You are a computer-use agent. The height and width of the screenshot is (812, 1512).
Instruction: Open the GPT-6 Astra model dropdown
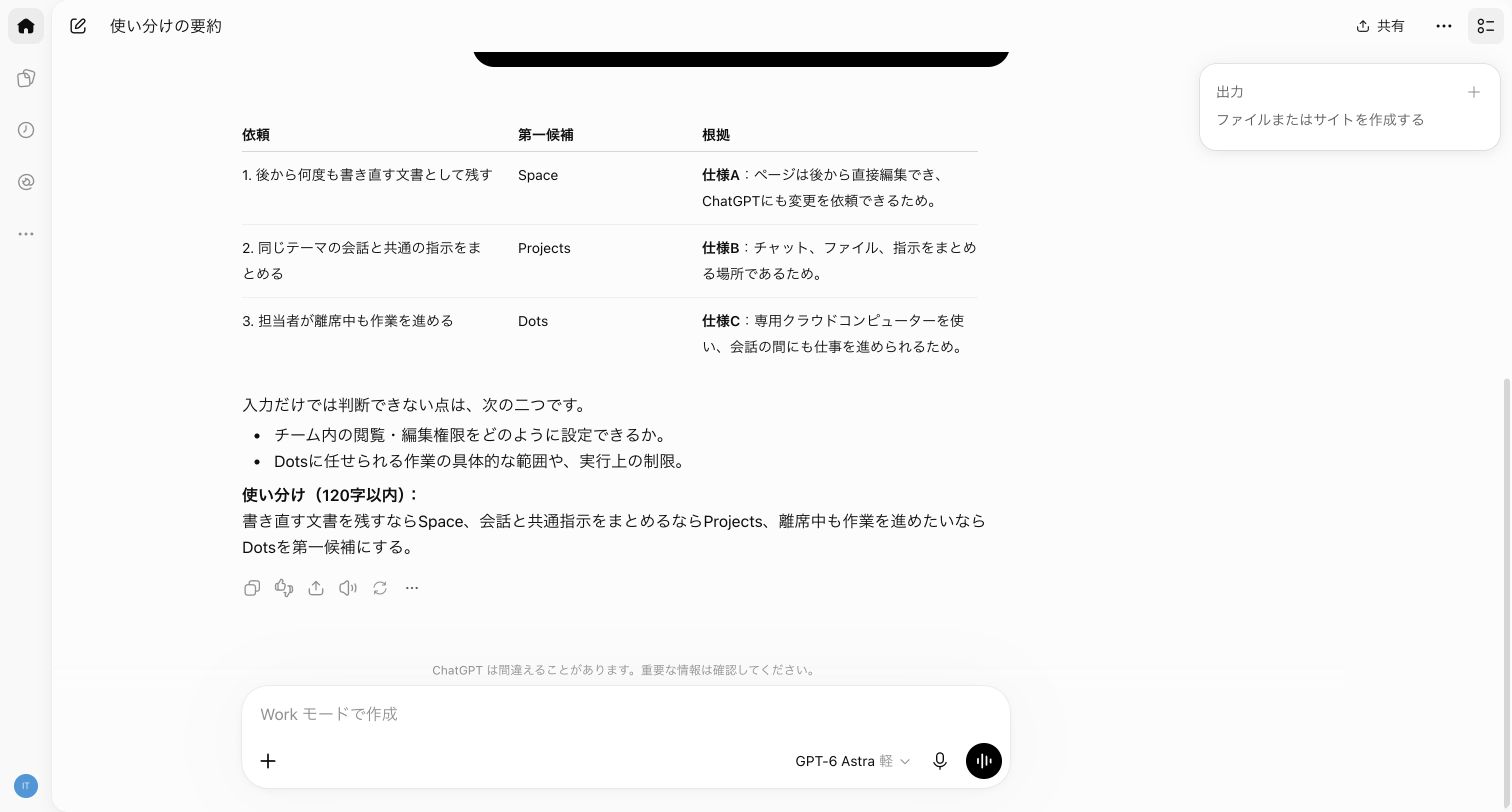[853, 761]
